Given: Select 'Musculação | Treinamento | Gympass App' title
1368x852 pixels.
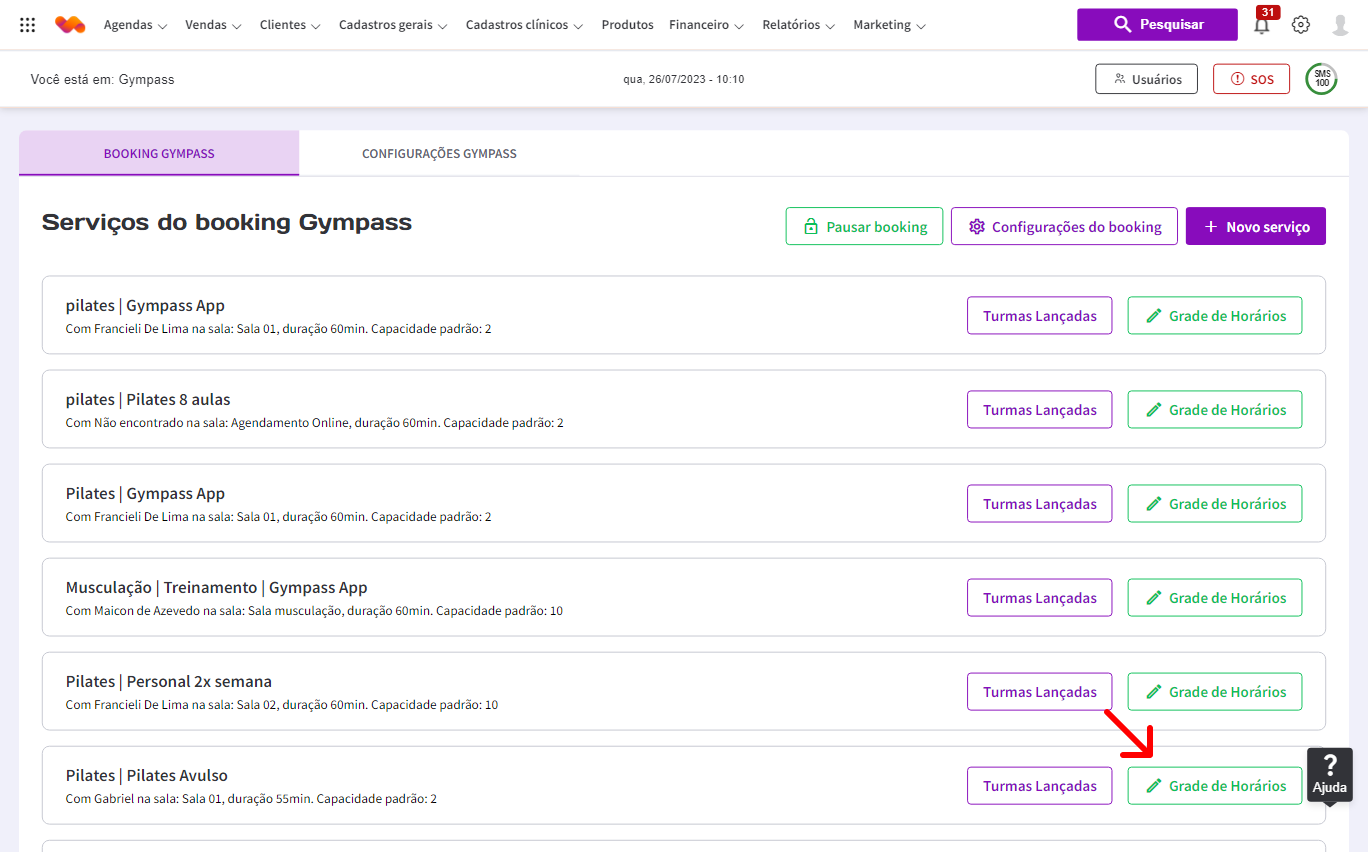Looking at the screenshot, I should (217, 588).
